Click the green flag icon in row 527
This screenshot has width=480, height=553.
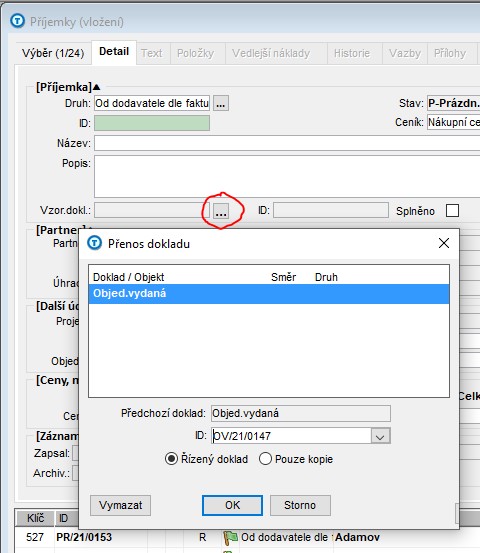pyautogui.click(x=231, y=537)
